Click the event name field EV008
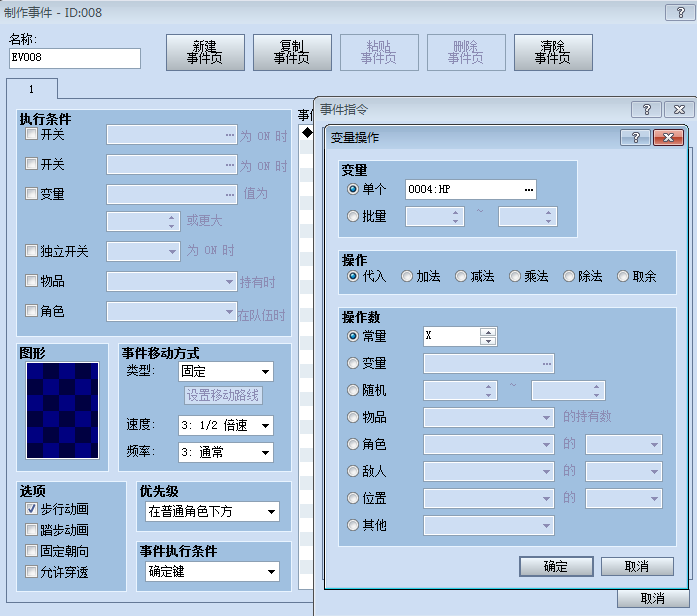Screen dimensions: 697x616 coord(75,58)
